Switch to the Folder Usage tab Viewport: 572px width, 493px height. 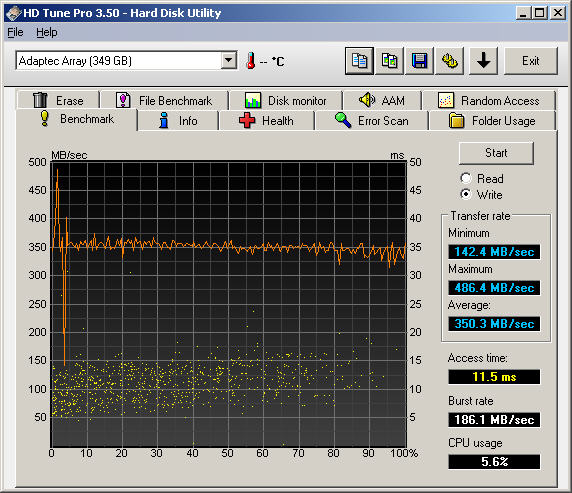[492, 121]
